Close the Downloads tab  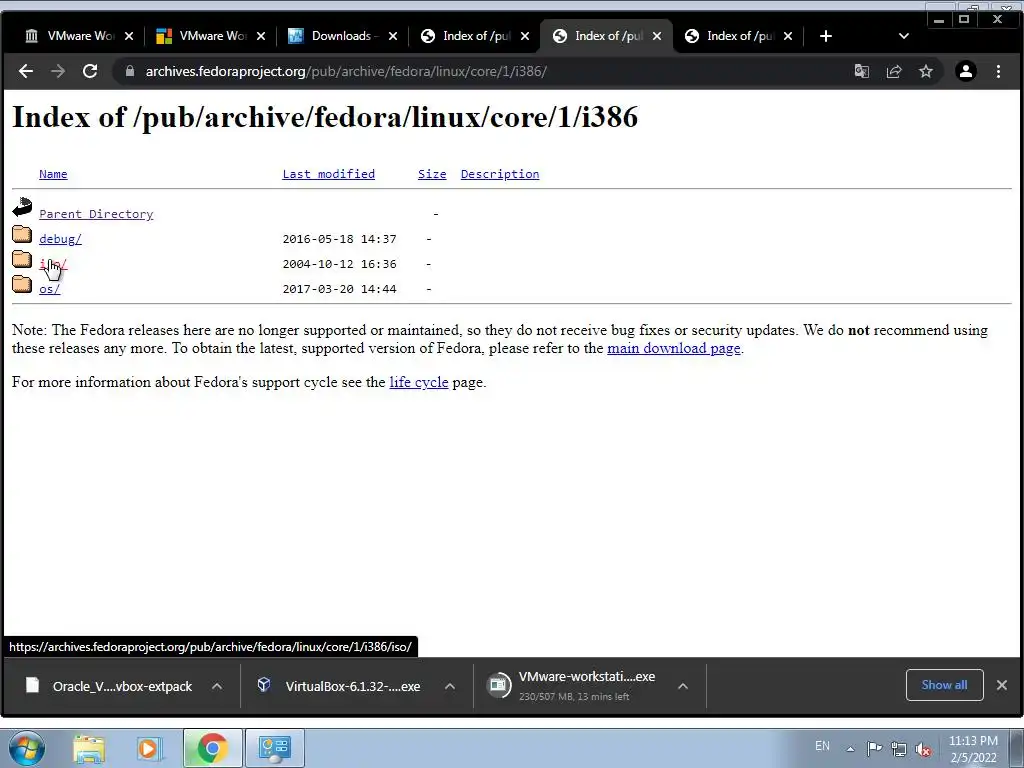[392, 36]
